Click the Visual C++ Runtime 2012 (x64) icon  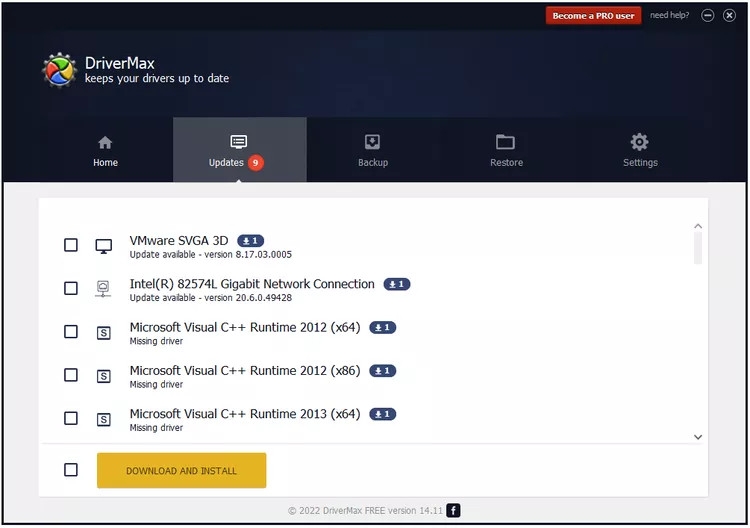coord(103,332)
